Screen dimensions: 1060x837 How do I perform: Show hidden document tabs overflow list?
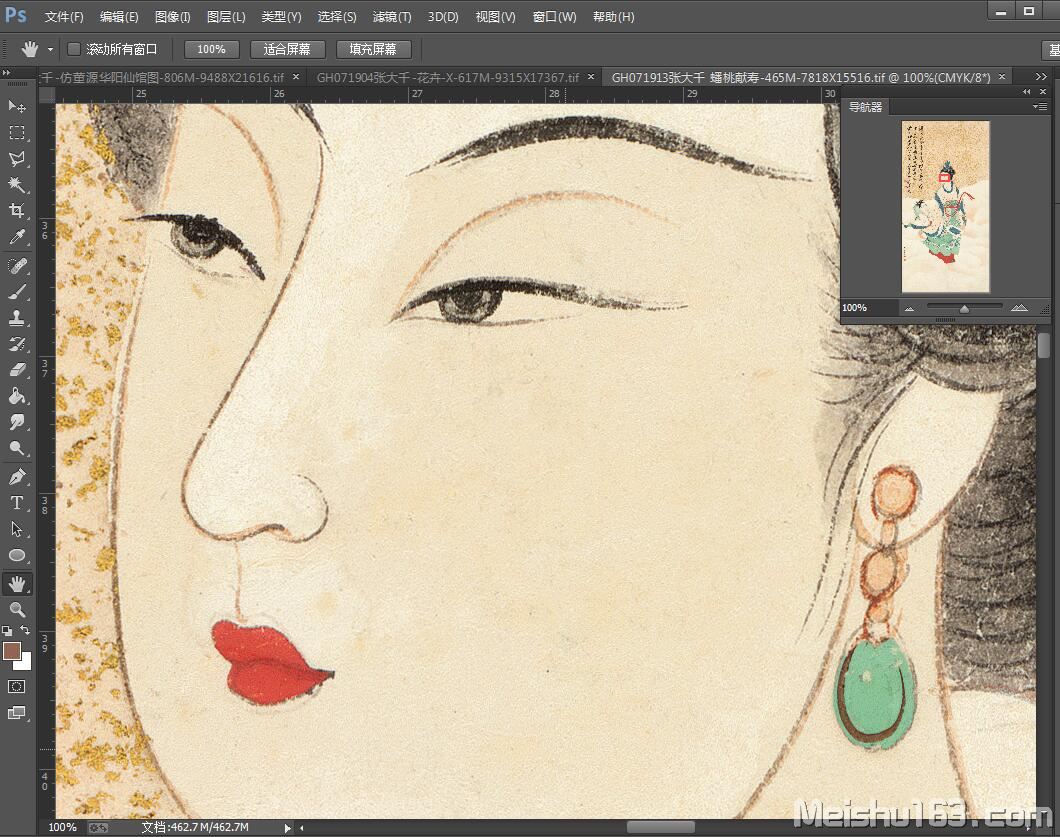pyautogui.click(x=1040, y=77)
